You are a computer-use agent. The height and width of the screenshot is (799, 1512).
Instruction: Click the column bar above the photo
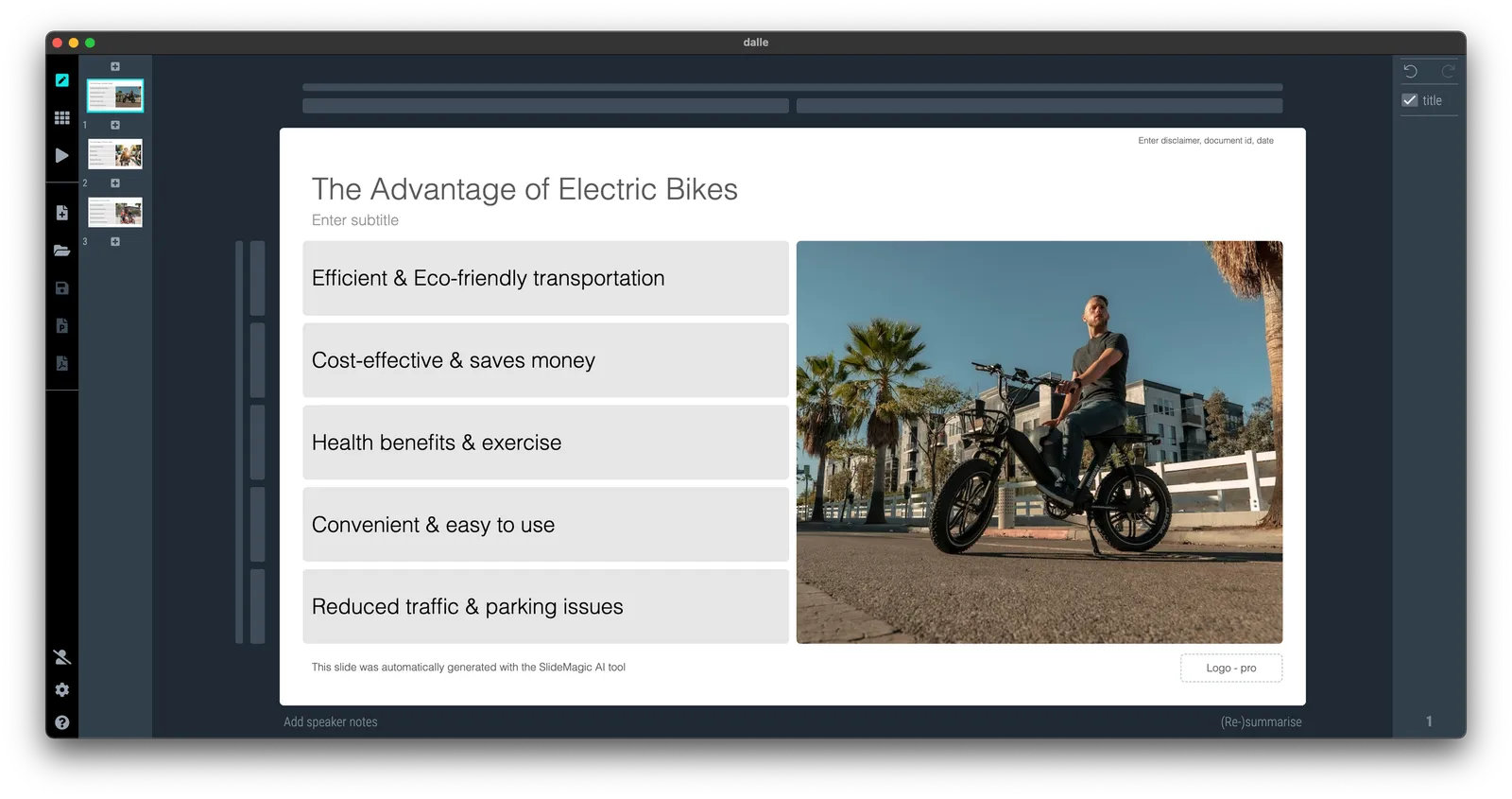[1039, 106]
